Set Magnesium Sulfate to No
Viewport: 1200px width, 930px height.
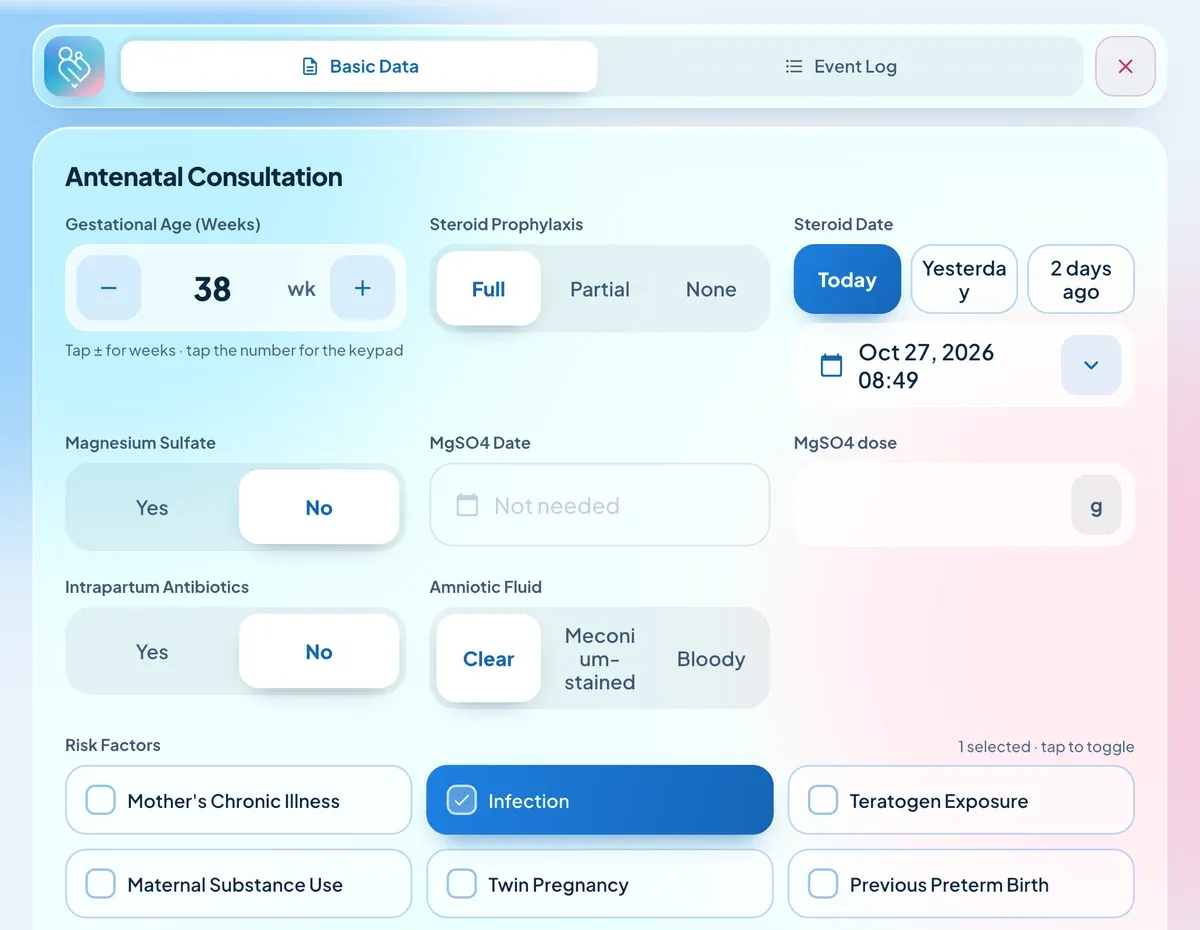(319, 507)
